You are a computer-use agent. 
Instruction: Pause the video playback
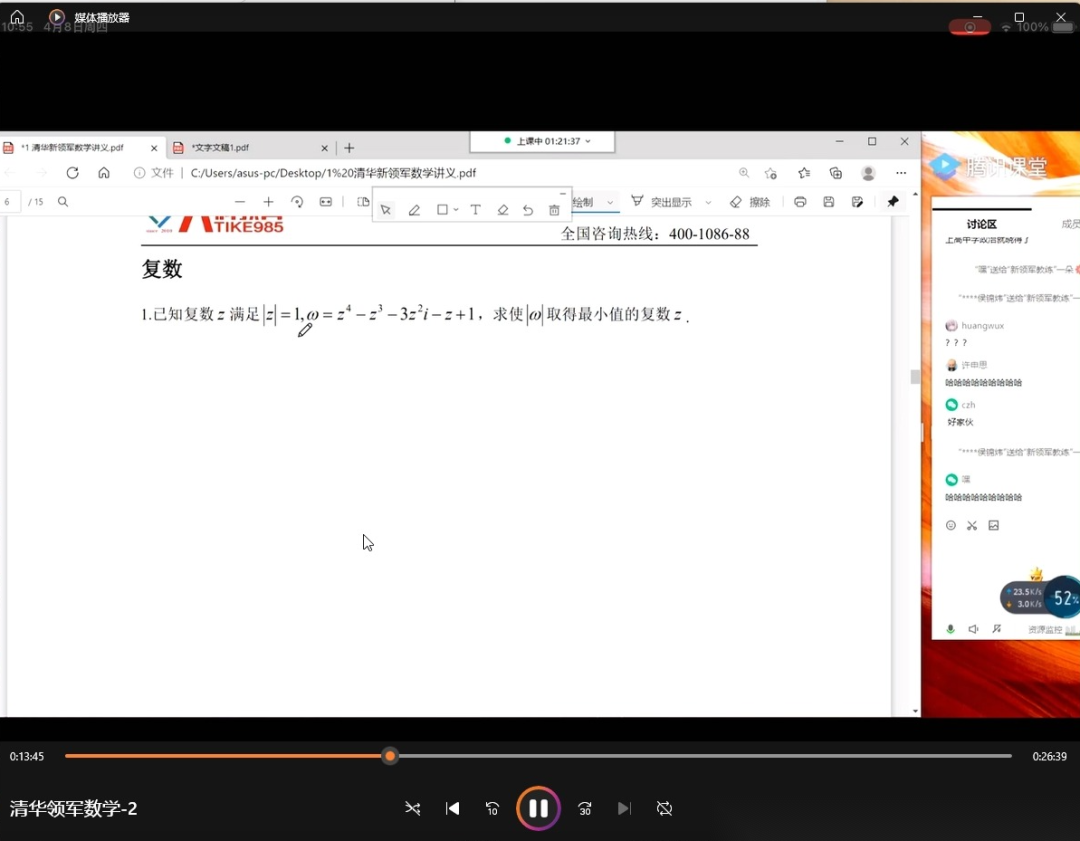[x=538, y=808]
